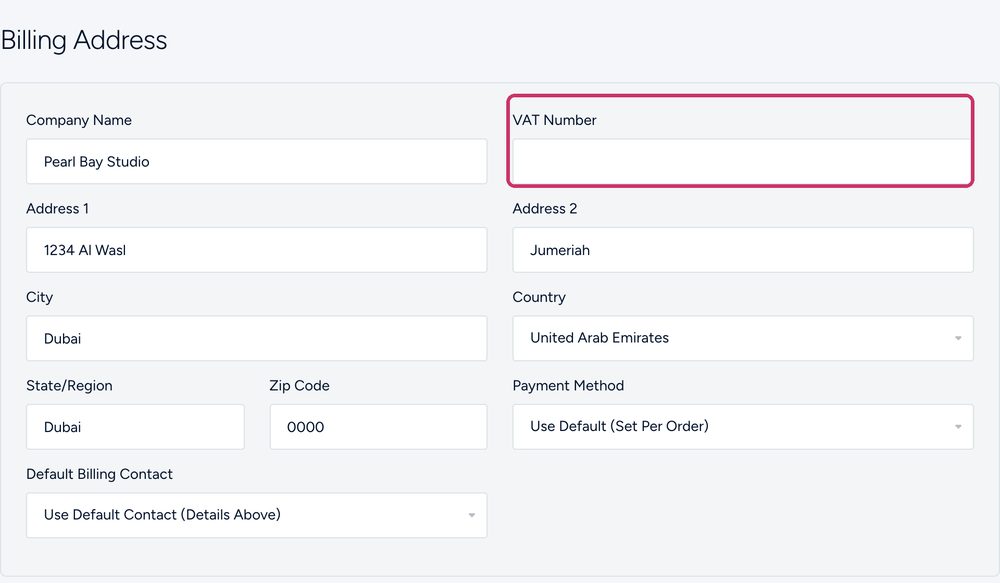Open the Country dropdown

click(743, 338)
